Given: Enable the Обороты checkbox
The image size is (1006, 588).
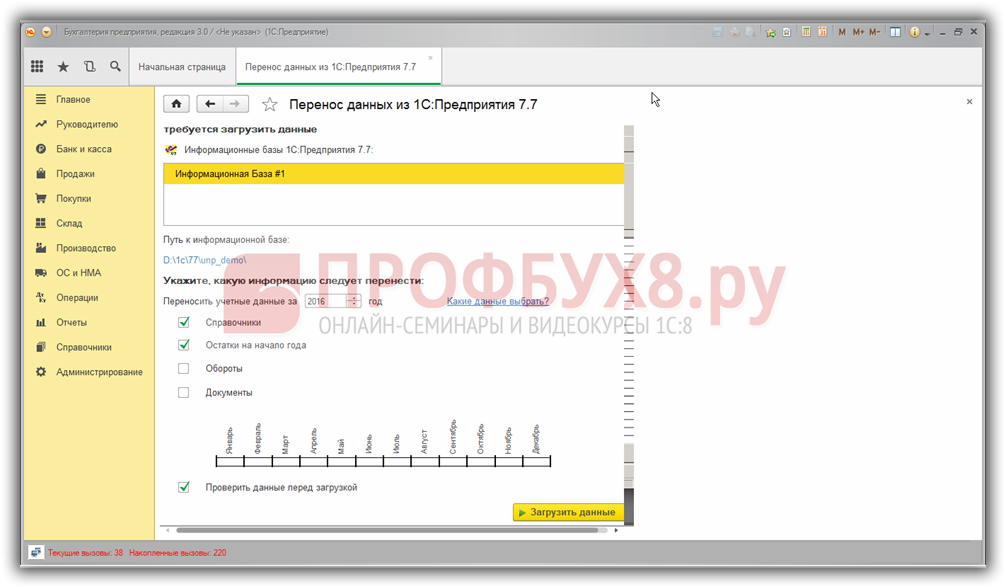Looking at the screenshot, I should coord(183,368).
